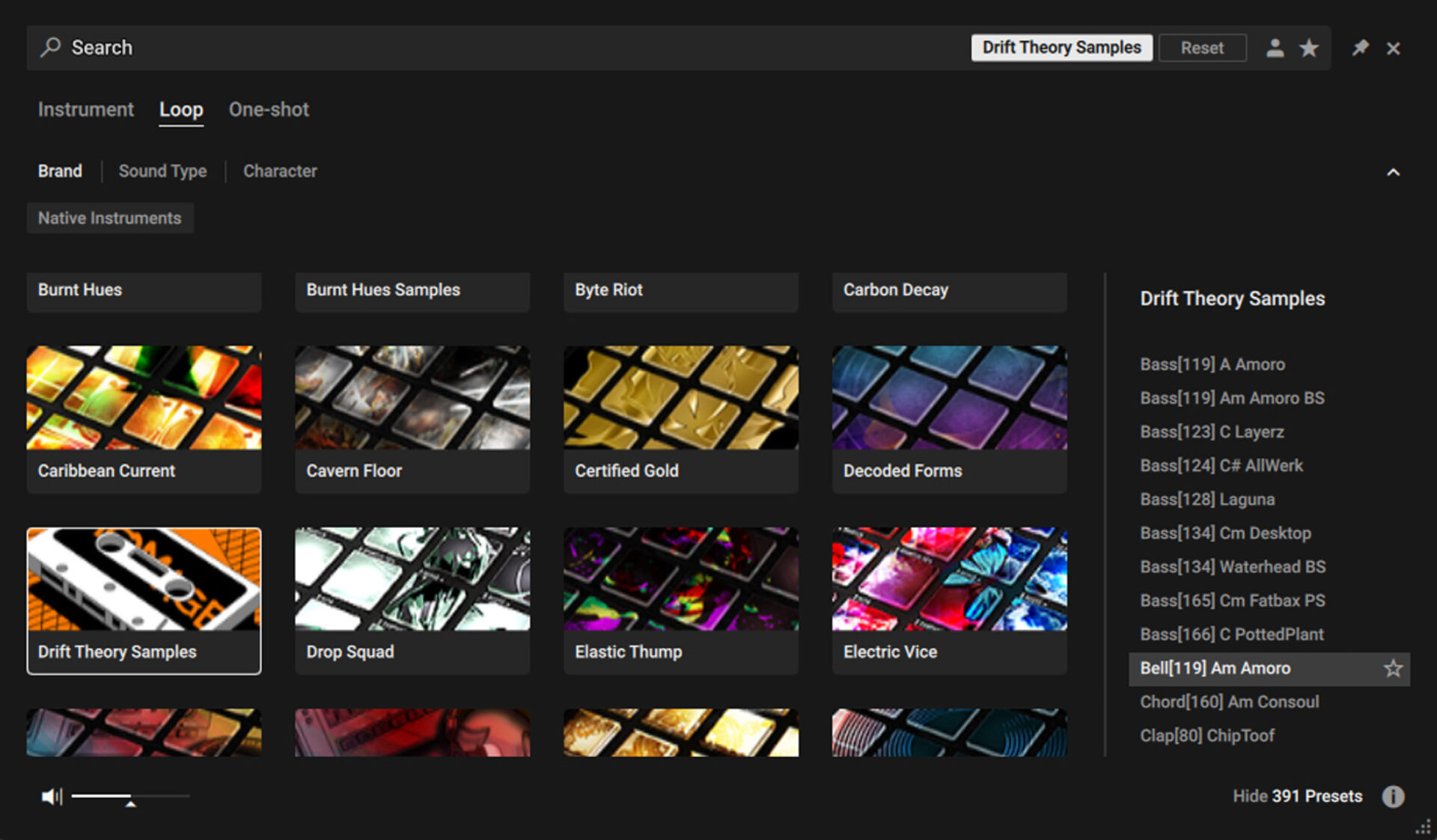Open the Character filter category
This screenshot has height=840, width=1437.
pyautogui.click(x=279, y=171)
